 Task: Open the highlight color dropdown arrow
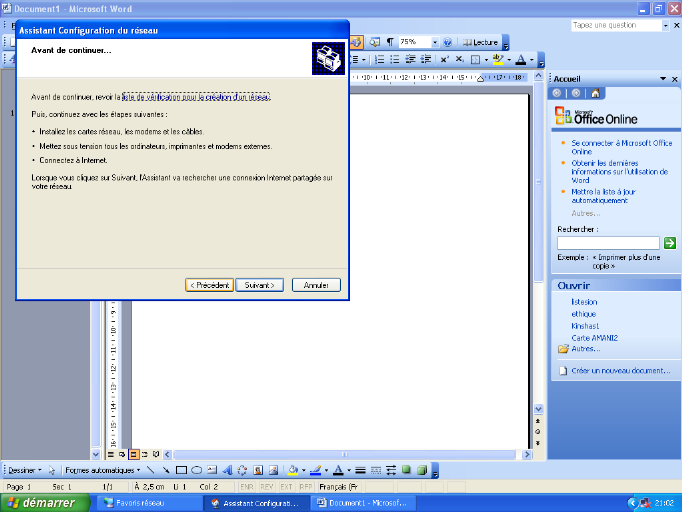(509, 60)
